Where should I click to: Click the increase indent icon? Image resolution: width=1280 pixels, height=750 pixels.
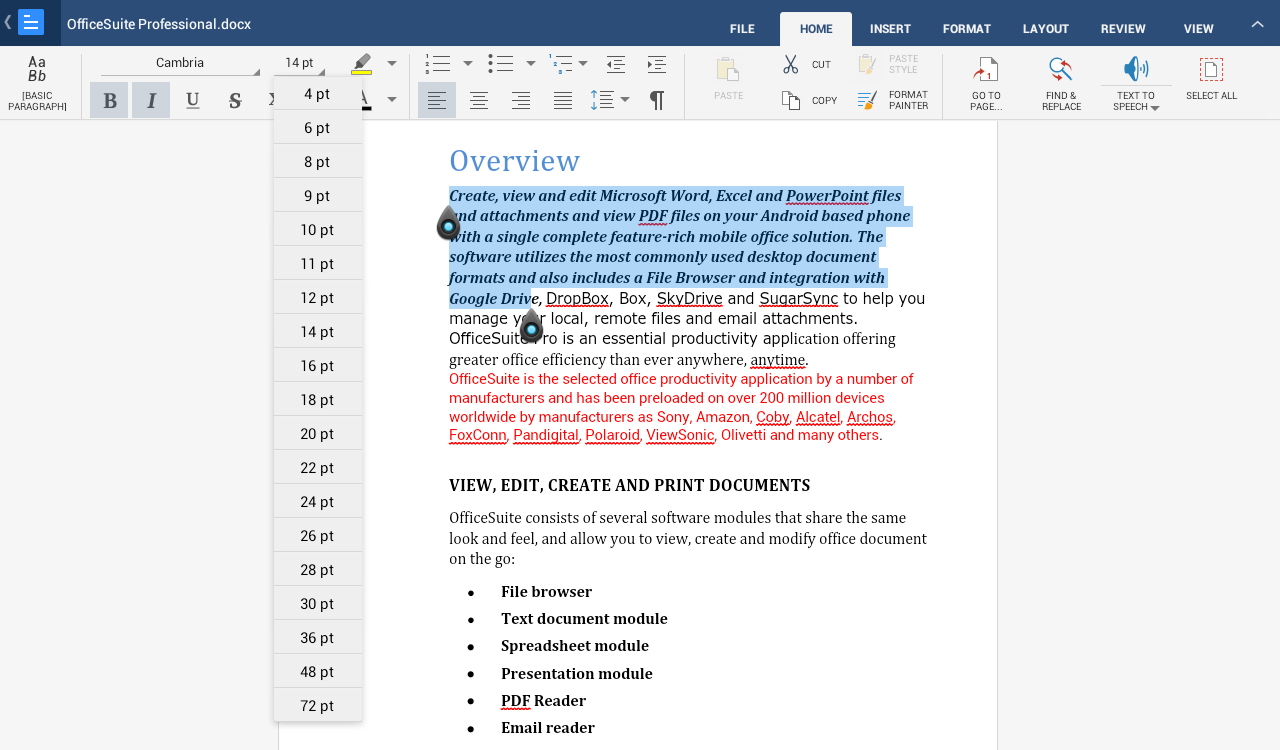click(x=657, y=64)
